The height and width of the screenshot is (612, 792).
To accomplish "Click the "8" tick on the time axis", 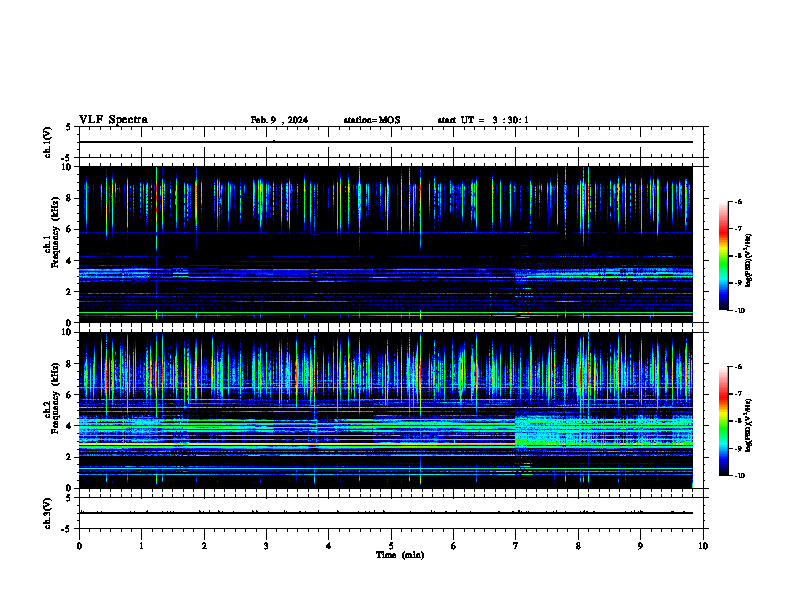I will [578, 546].
